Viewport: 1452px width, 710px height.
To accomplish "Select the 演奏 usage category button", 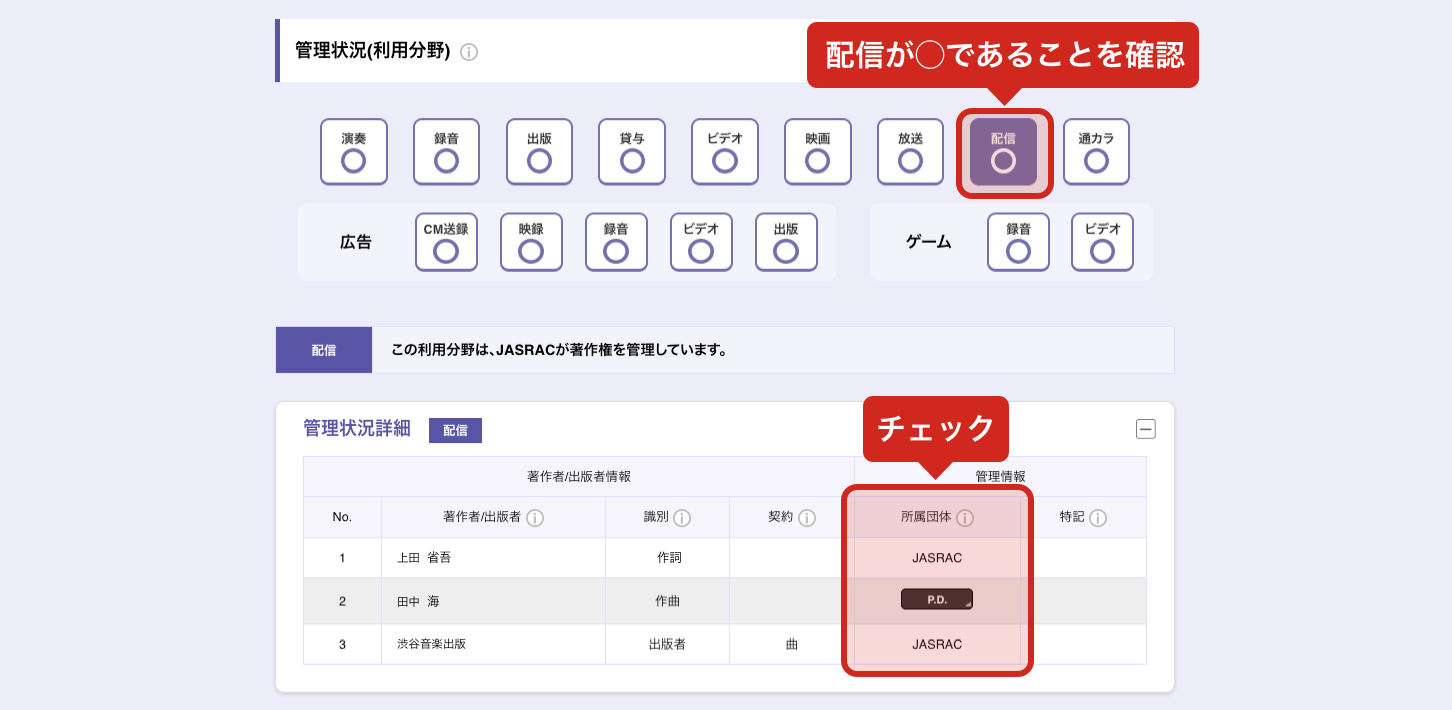I will pyautogui.click(x=353, y=152).
